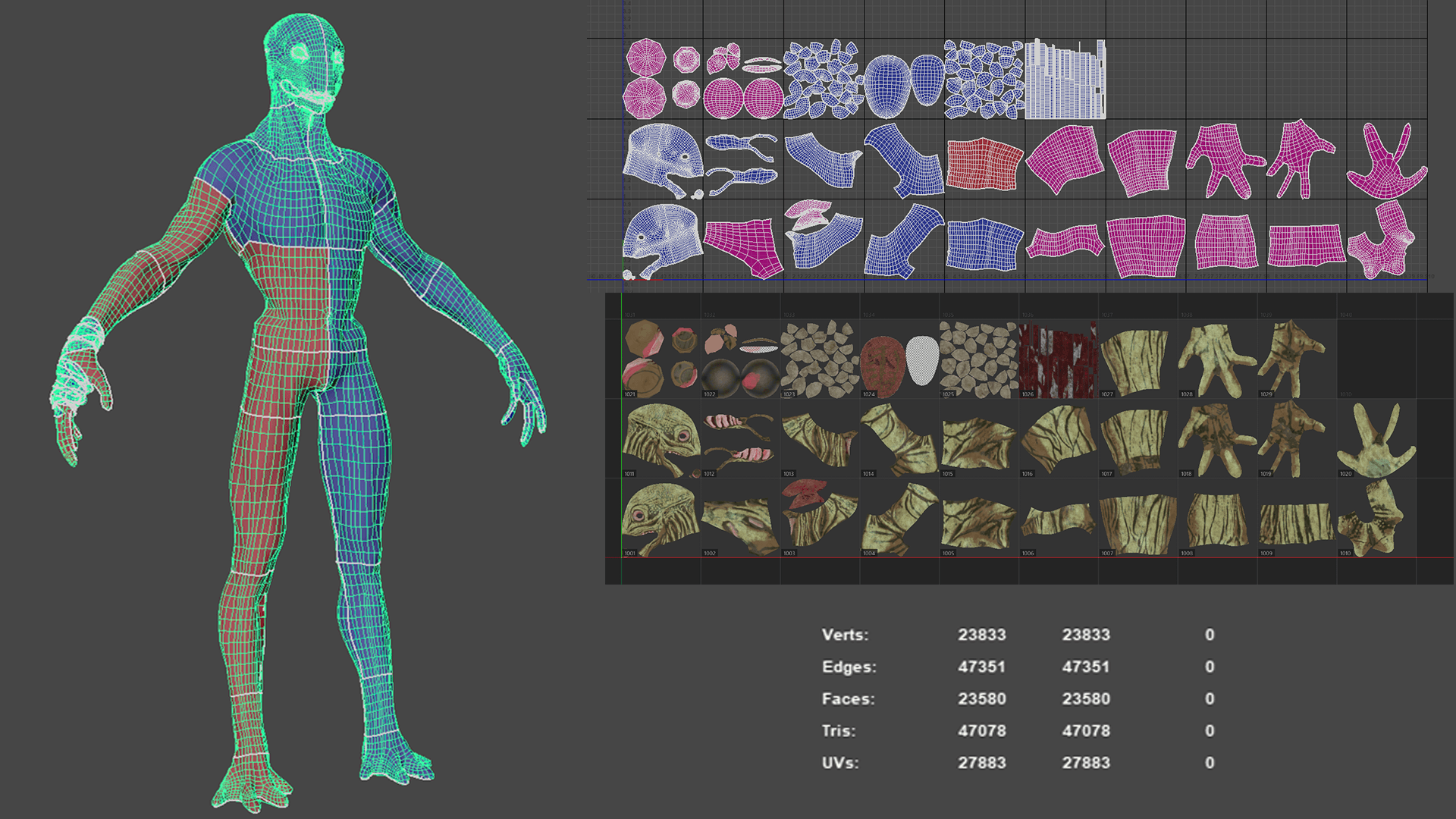Screen dimensions: 1456x819
Task: Click the Tris label in statistics
Action: coord(838,731)
